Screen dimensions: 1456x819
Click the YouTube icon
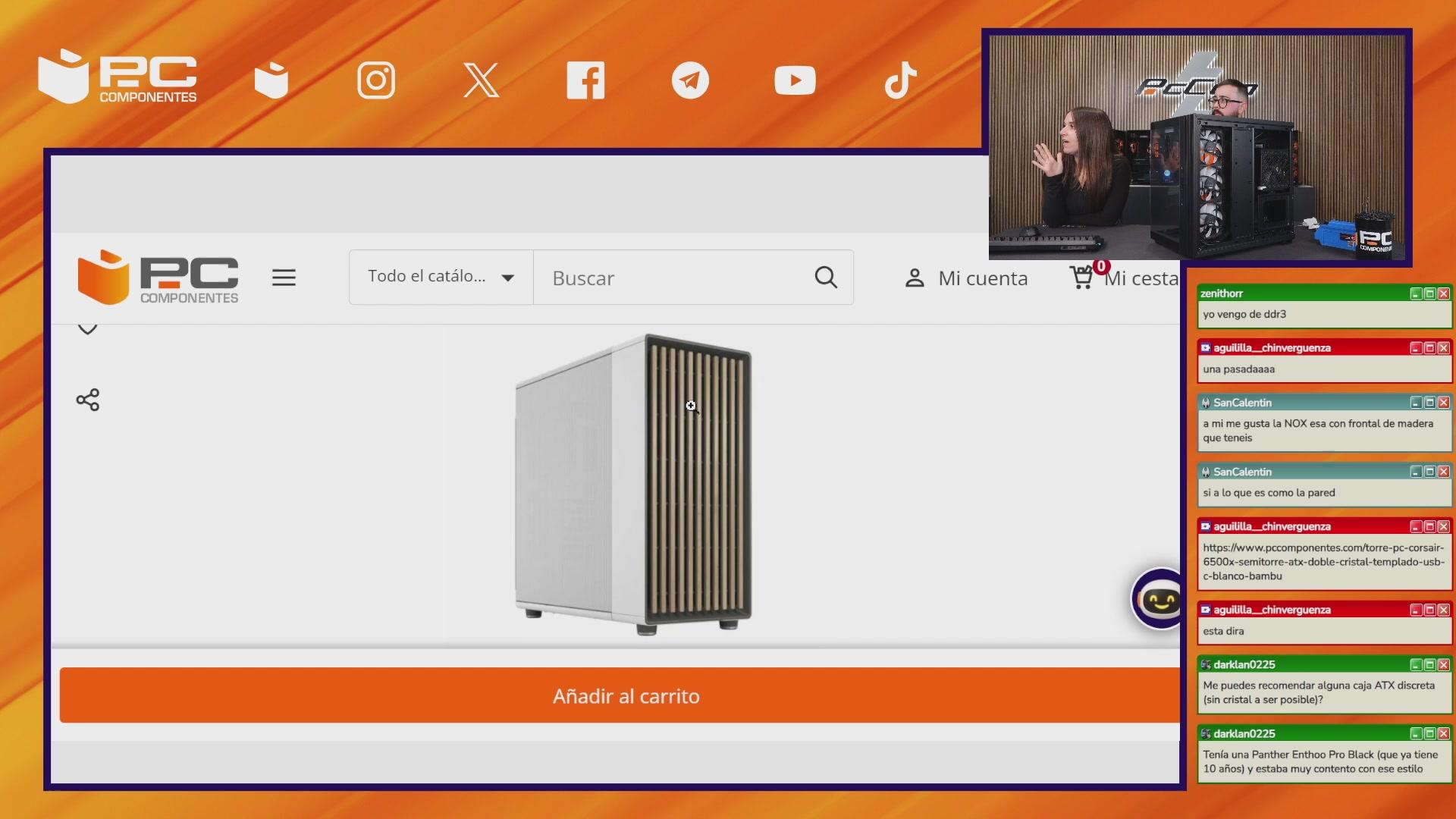[795, 80]
